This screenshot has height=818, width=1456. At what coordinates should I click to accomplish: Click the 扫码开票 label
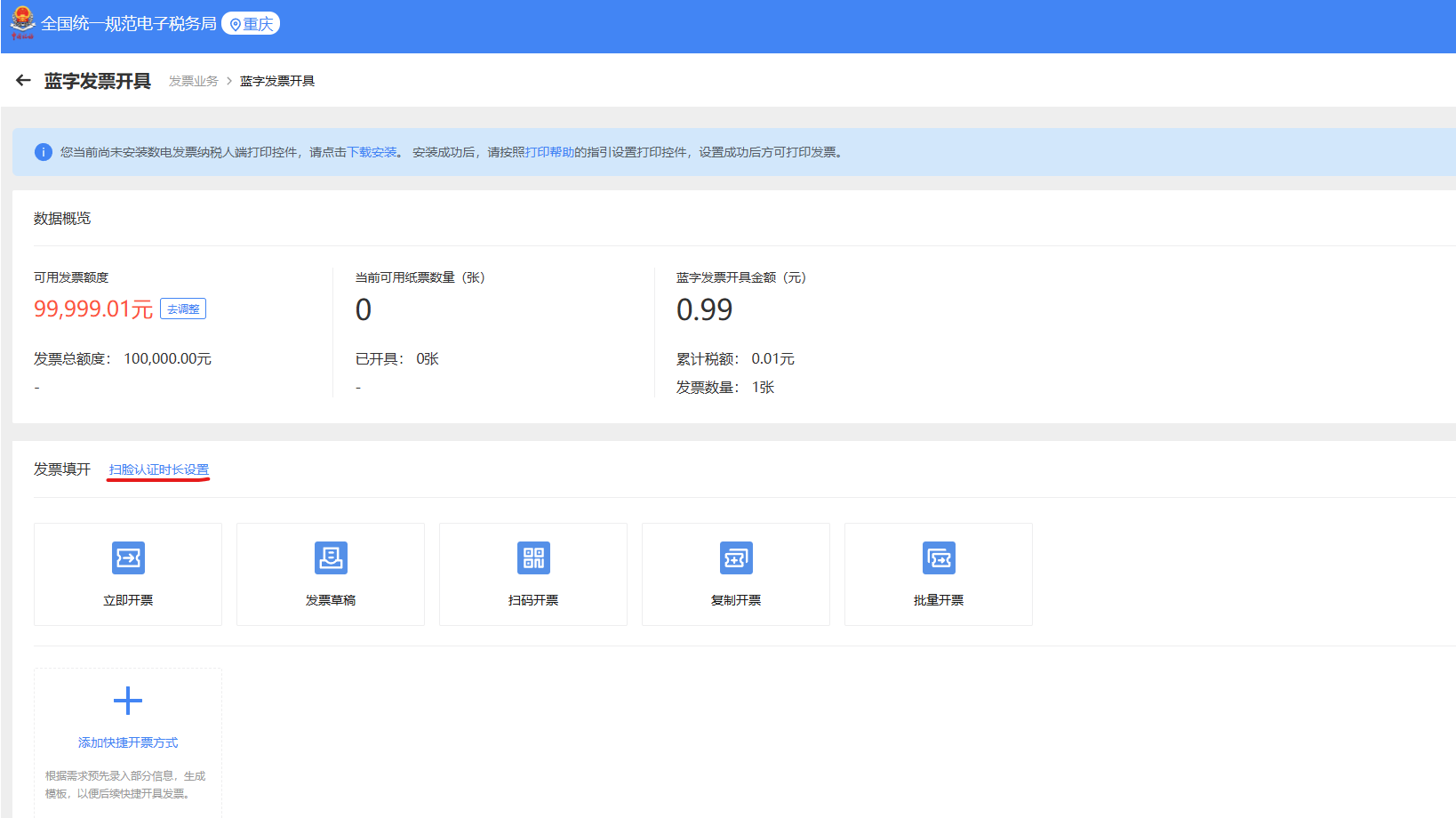pos(533,600)
